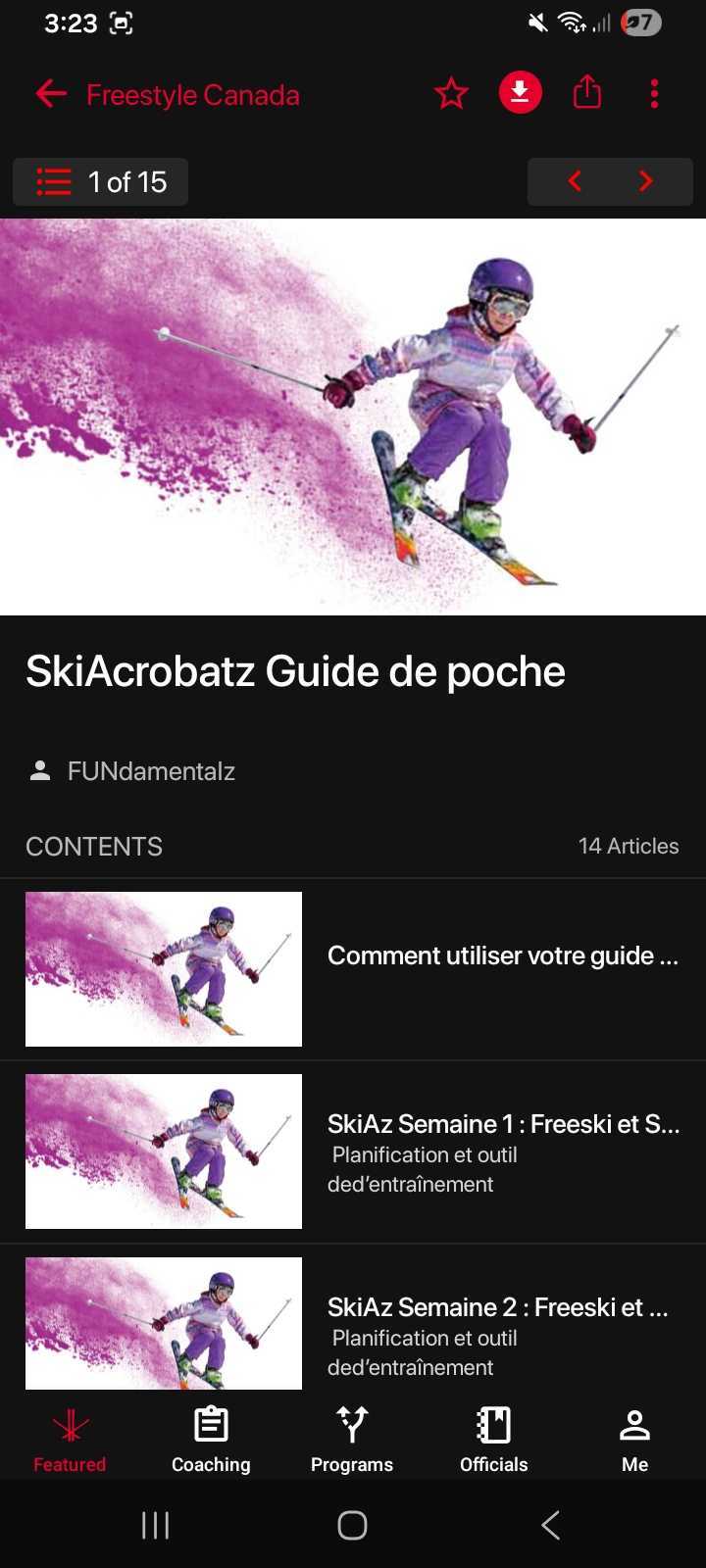706x1568 pixels.
Task: Open the Officials tab
Action: pos(493,1440)
